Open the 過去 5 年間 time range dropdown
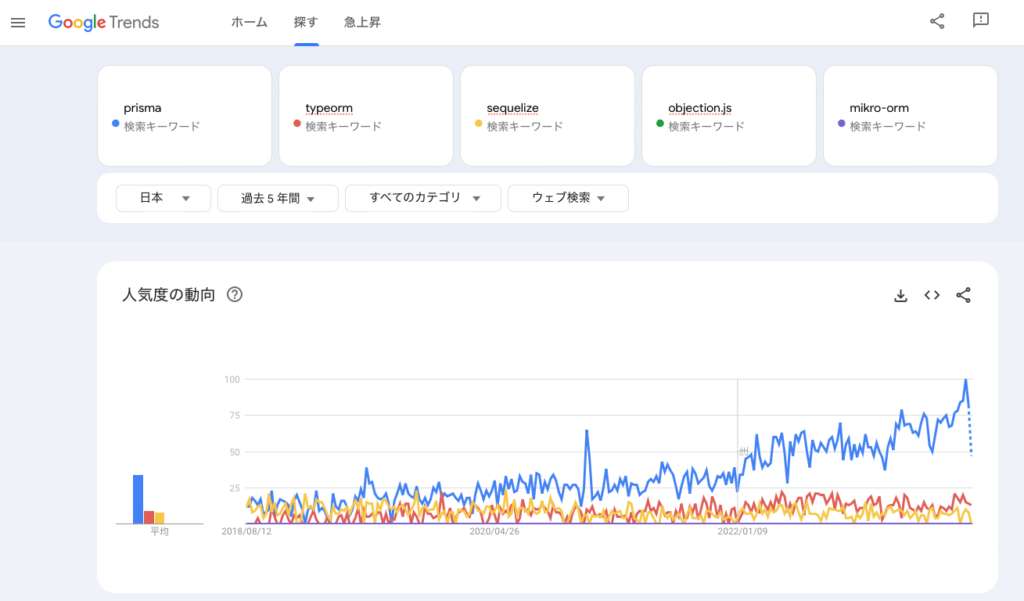The width and height of the screenshot is (1024, 601). coord(278,198)
